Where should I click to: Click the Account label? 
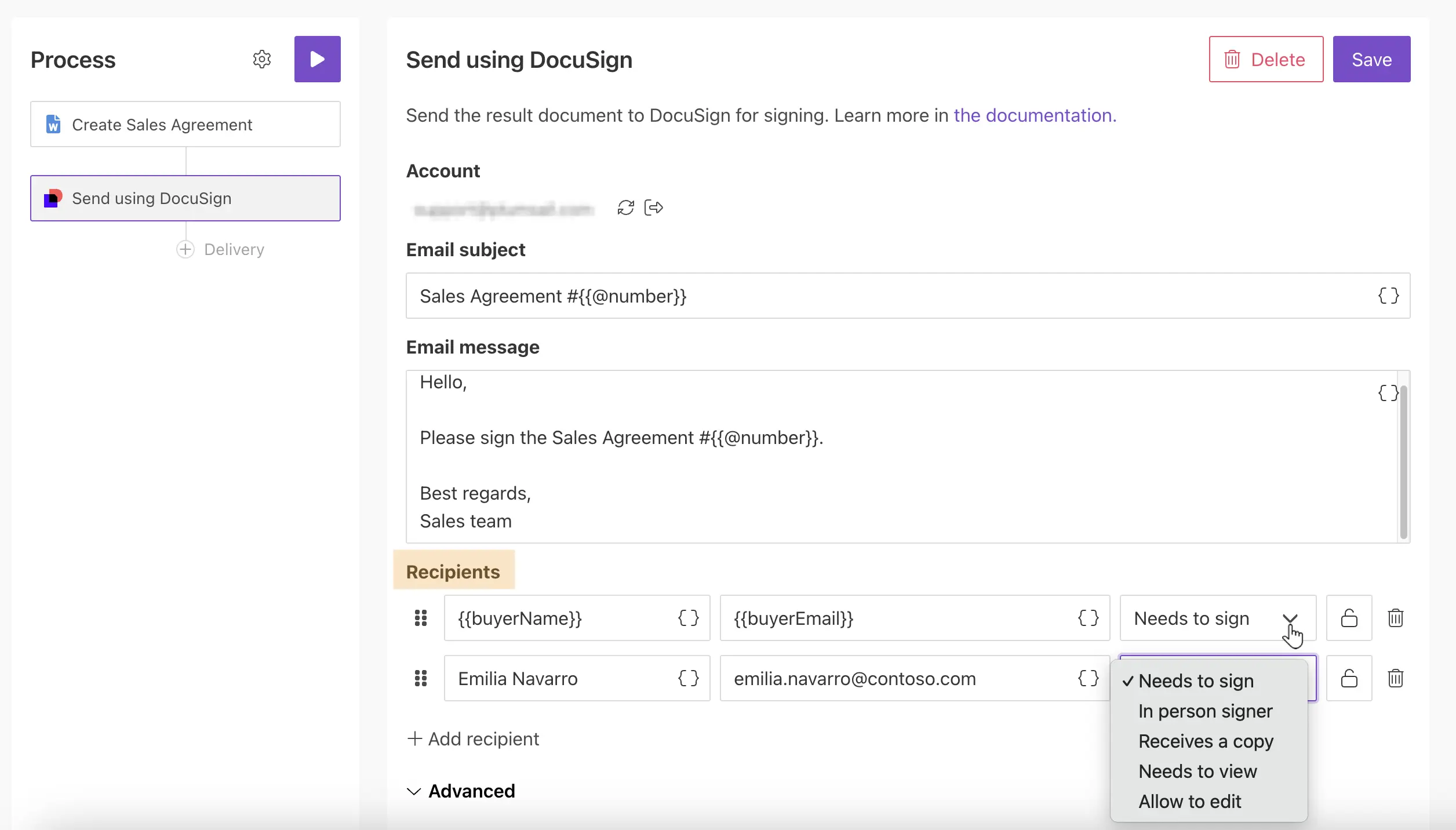pyautogui.click(x=443, y=171)
